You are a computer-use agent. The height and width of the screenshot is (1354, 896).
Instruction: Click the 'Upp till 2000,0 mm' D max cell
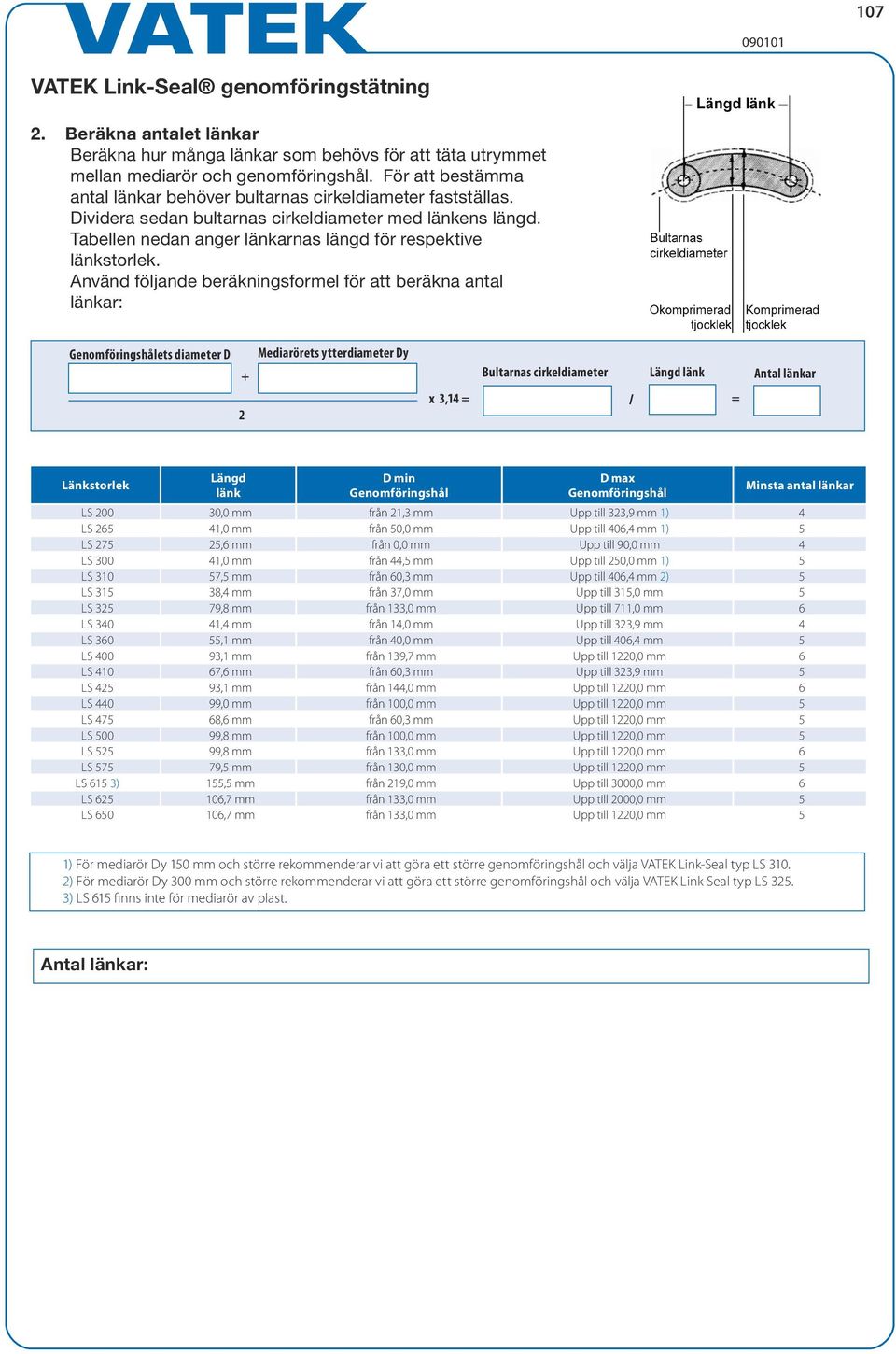point(620,799)
